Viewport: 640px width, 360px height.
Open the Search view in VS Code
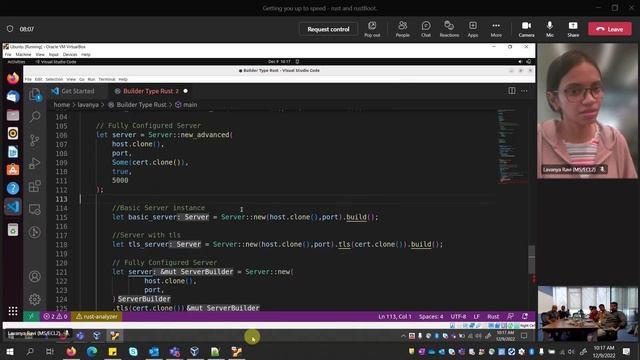coord(35,117)
